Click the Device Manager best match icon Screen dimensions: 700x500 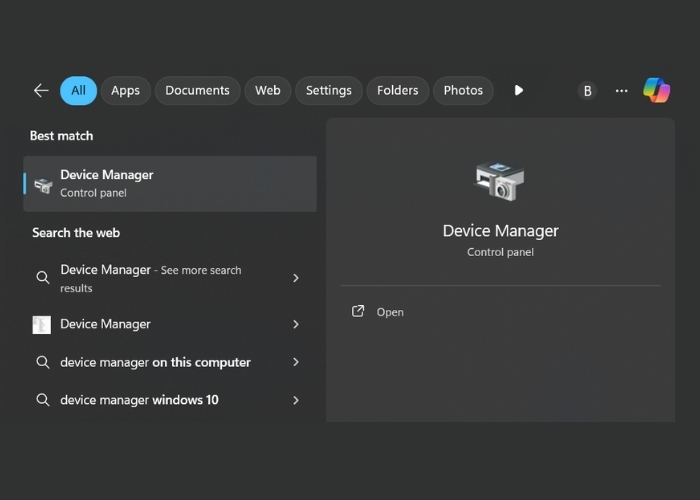[43, 184]
